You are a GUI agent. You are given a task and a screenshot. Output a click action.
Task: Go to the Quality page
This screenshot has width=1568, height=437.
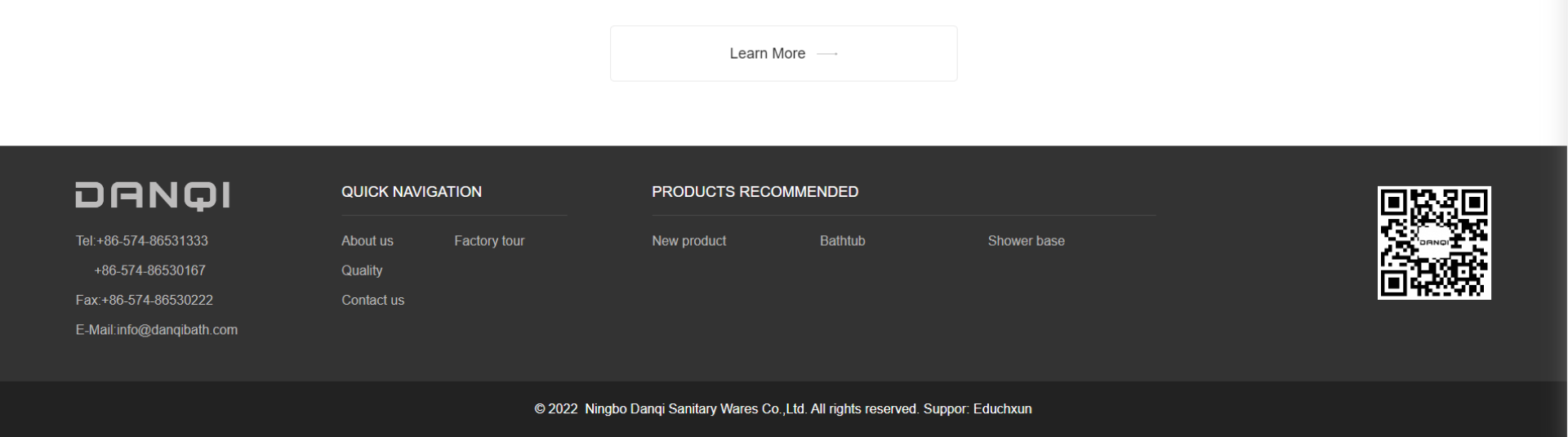pos(362,270)
